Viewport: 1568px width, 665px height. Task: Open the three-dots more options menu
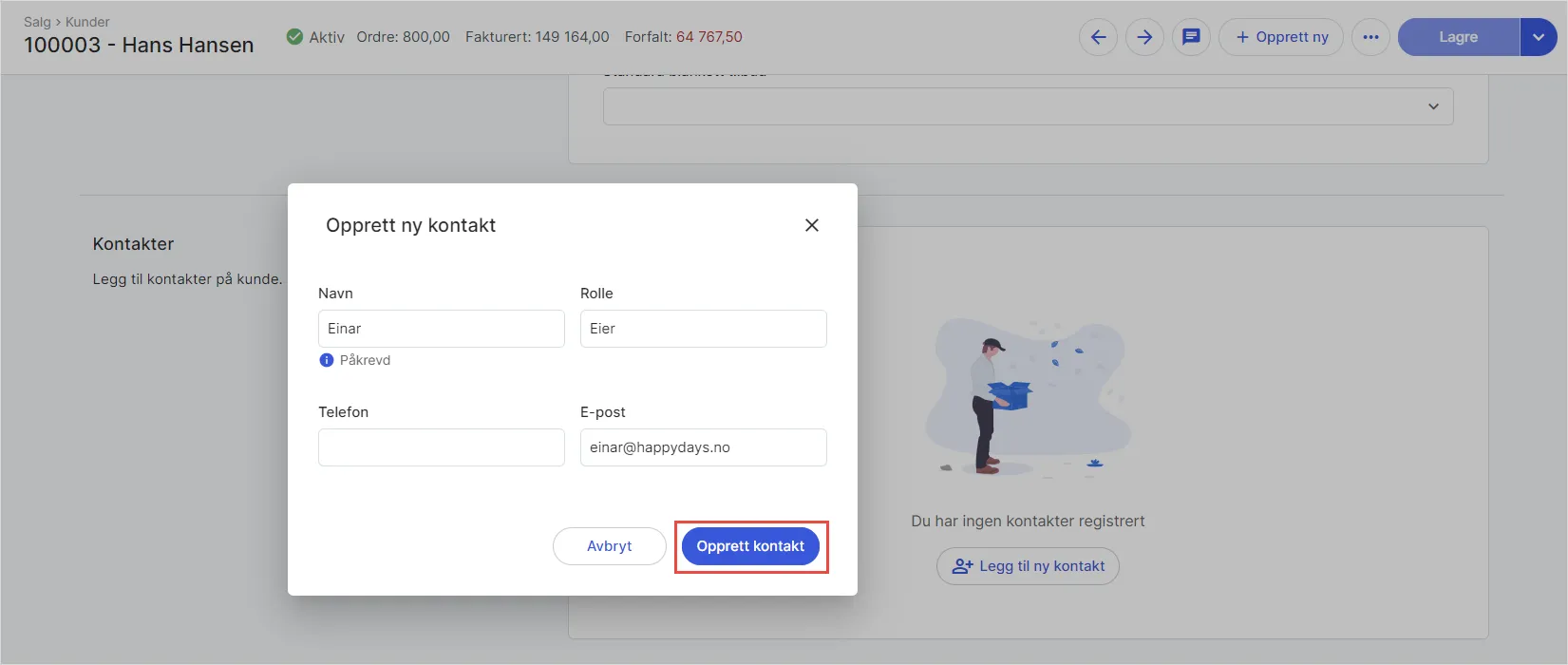point(1370,37)
